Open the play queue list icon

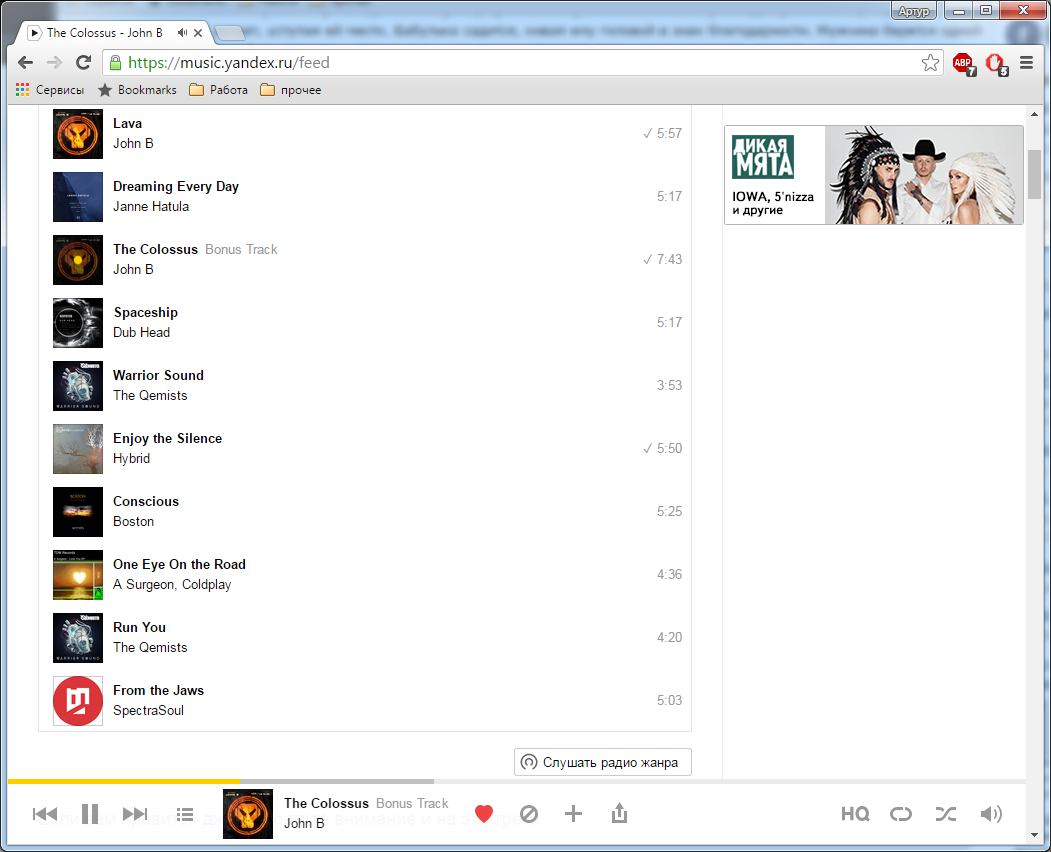pos(185,814)
